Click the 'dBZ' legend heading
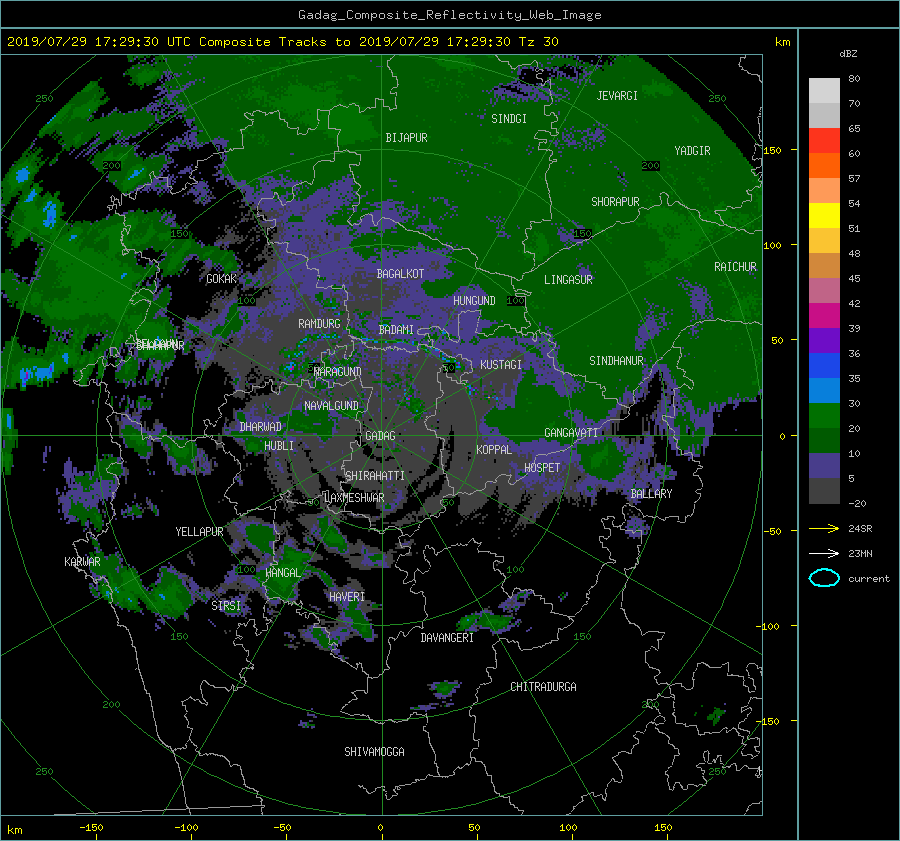The image size is (900, 841). click(848, 54)
